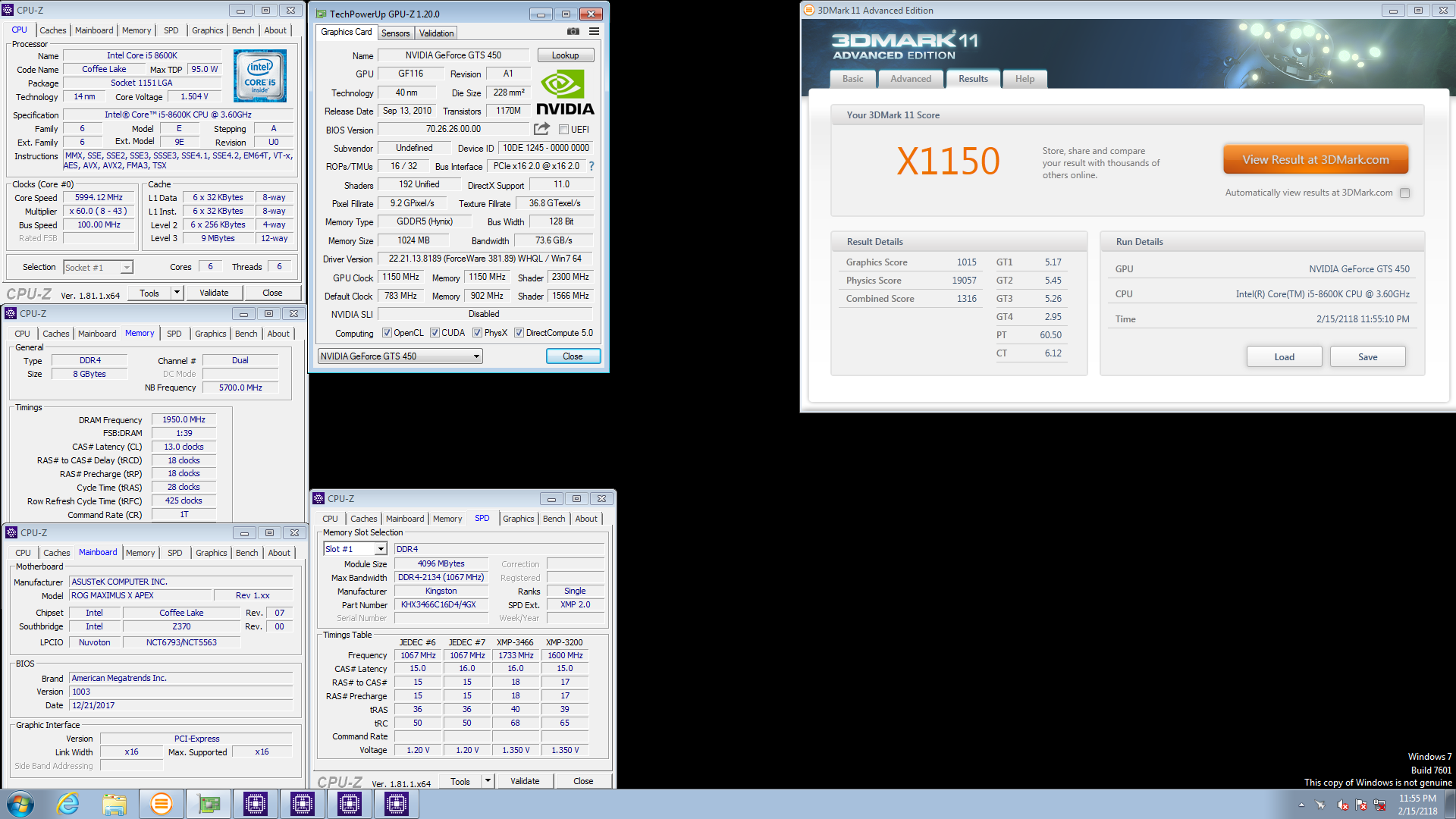Open the GPU-Z hamburger menu
Image resolution: width=1456 pixels, height=819 pixels.
[x=594, y=32]
